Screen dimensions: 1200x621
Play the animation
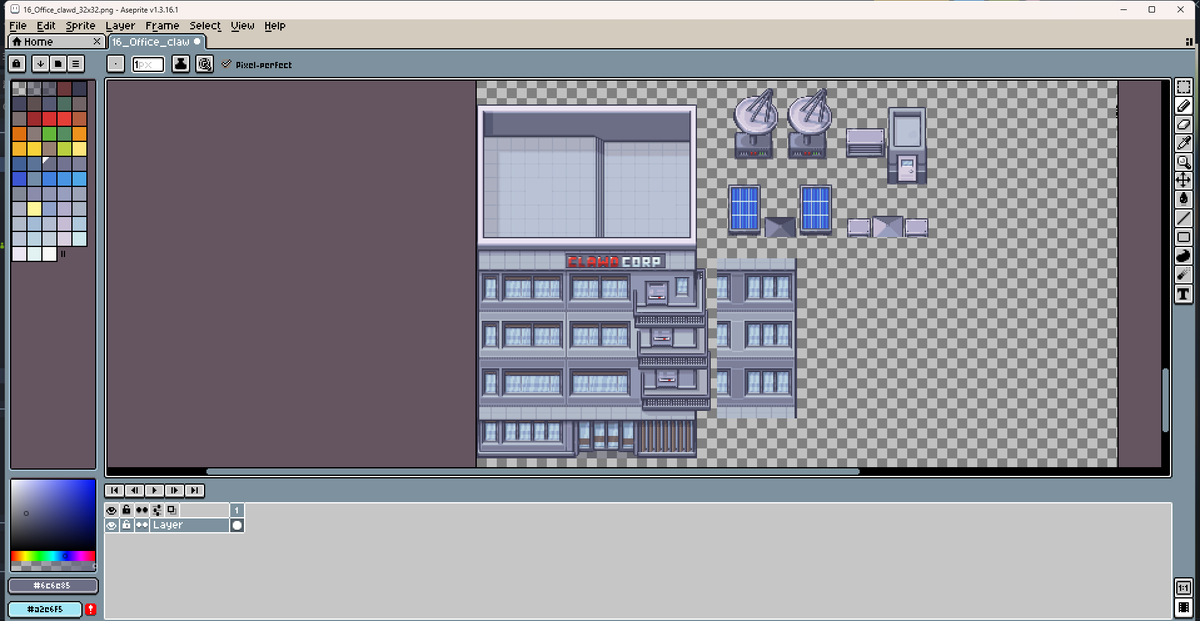pos(154,490)
